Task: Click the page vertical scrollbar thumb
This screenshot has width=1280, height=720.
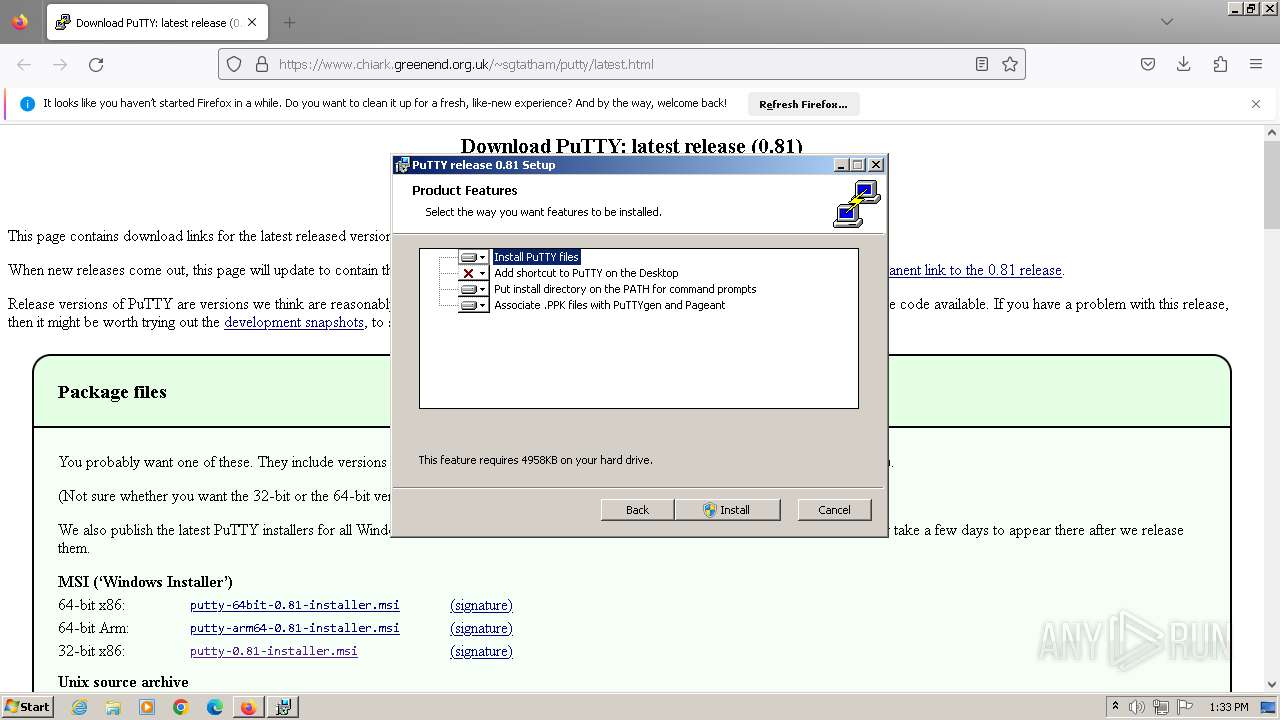Action: coord(1272,186)
